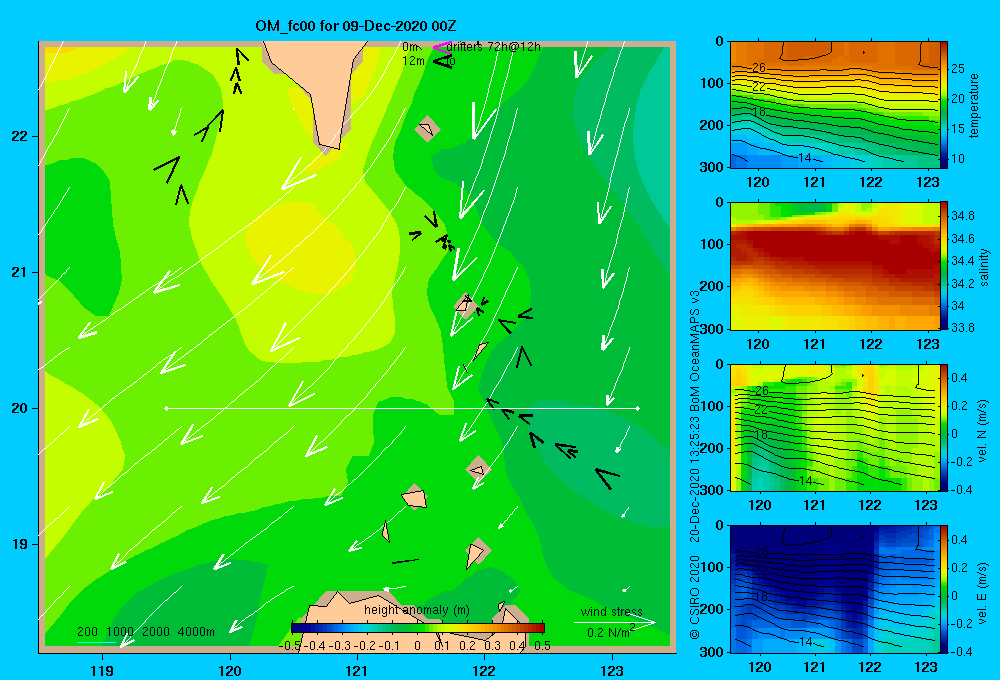
Task: Click the salinity color bar
Action: click(944, 266)
